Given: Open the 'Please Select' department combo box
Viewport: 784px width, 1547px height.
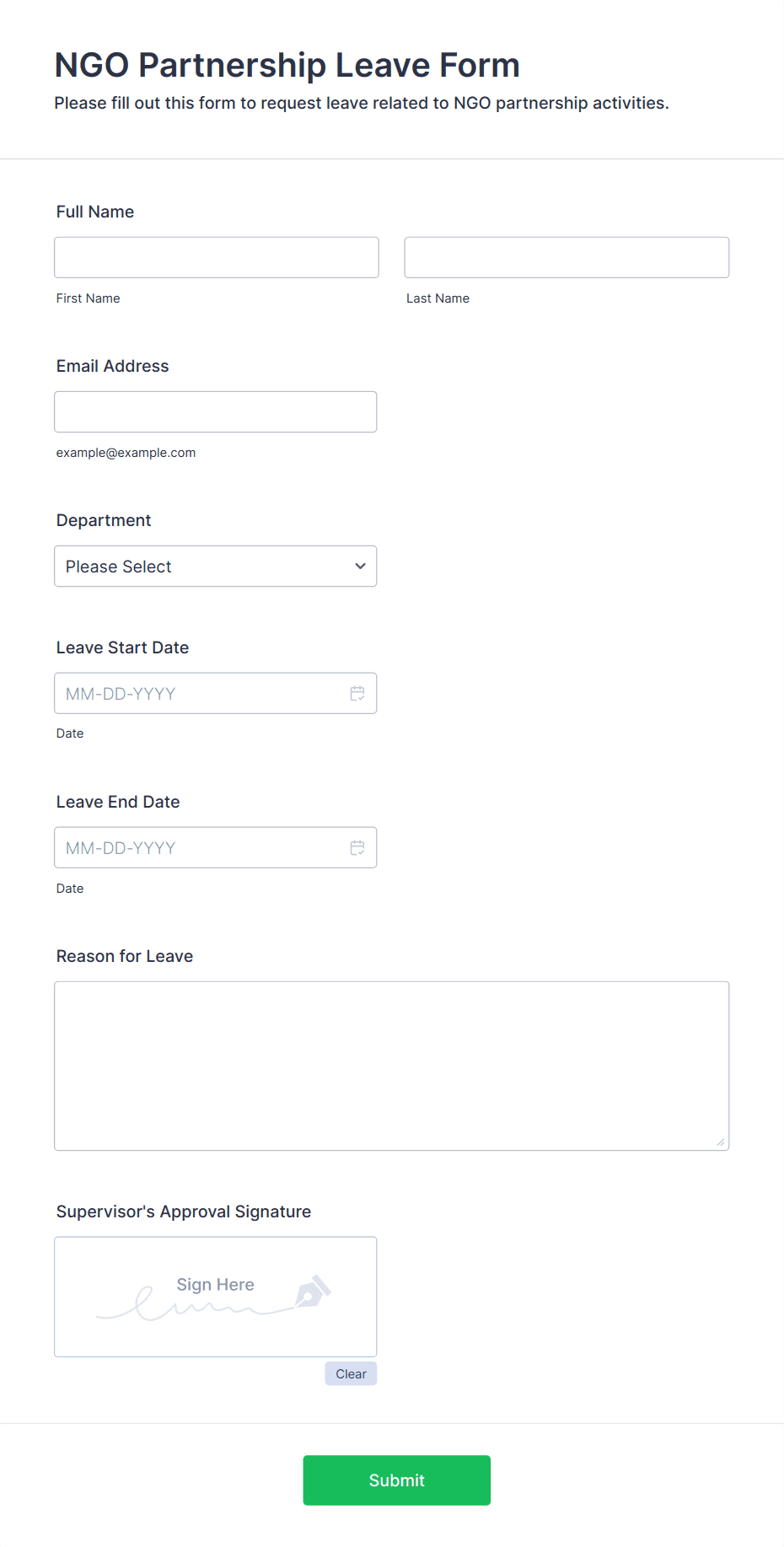Looking at the screenshot, I should click(x=216, y=566).
